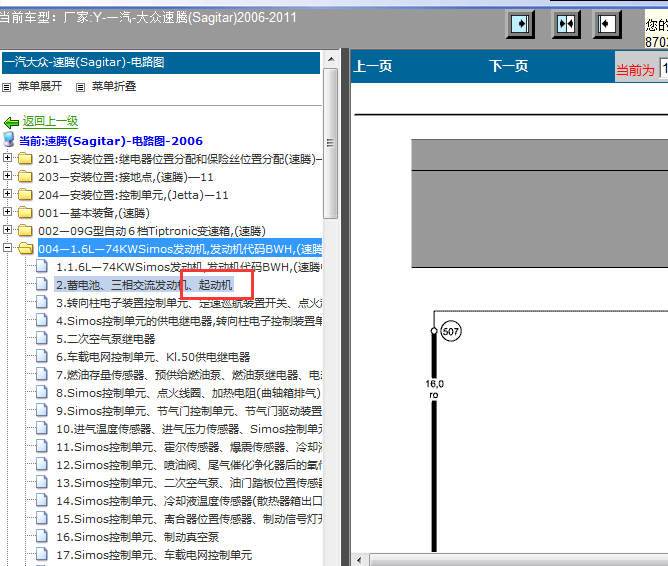Open 5.二次空气泵继电器 diagram
The width and height of the screenshot is (668, 566).
coord(106,339)
